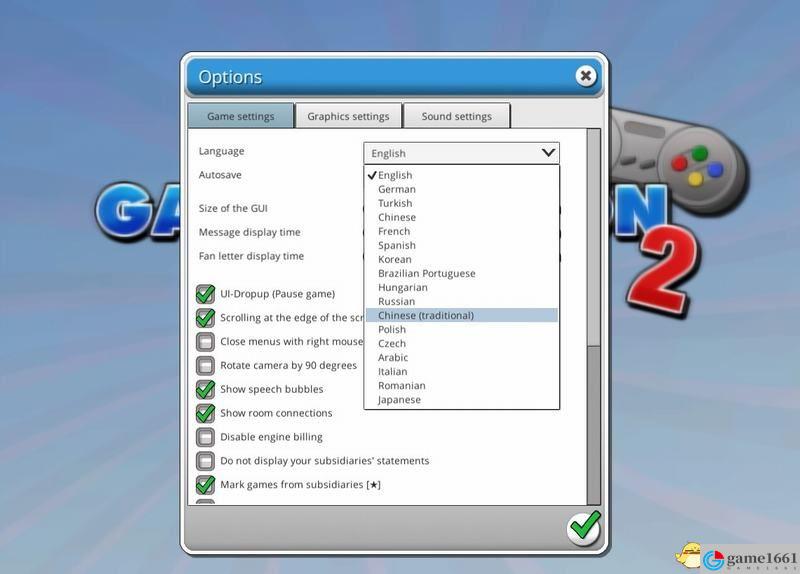The width and height of the screenshot is (800, 574).
Task: Disable Show speech bubbles checkbox
Action: [x=205, y=389]
